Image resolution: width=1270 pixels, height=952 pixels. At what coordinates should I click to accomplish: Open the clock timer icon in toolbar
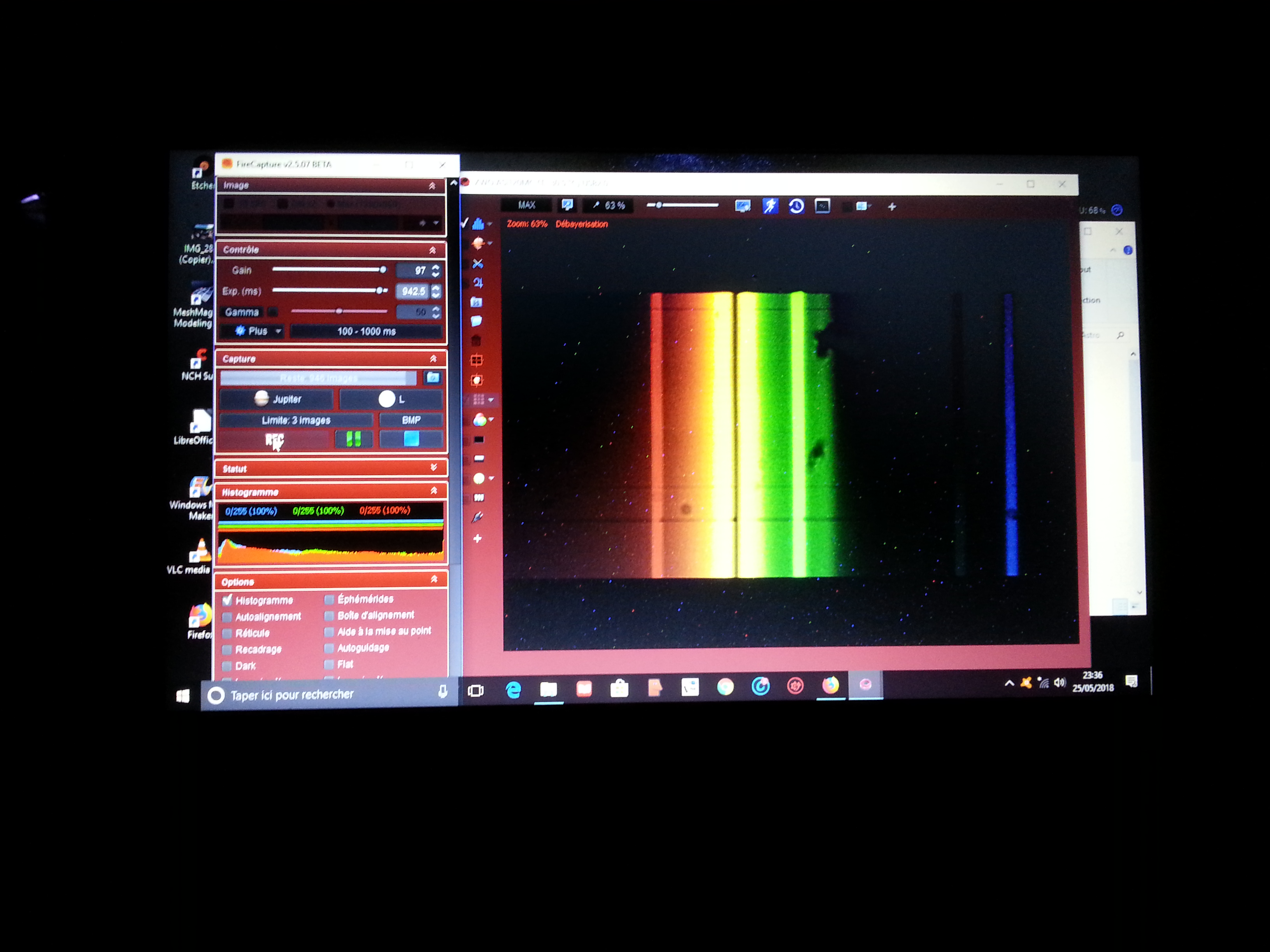(796, 206)
